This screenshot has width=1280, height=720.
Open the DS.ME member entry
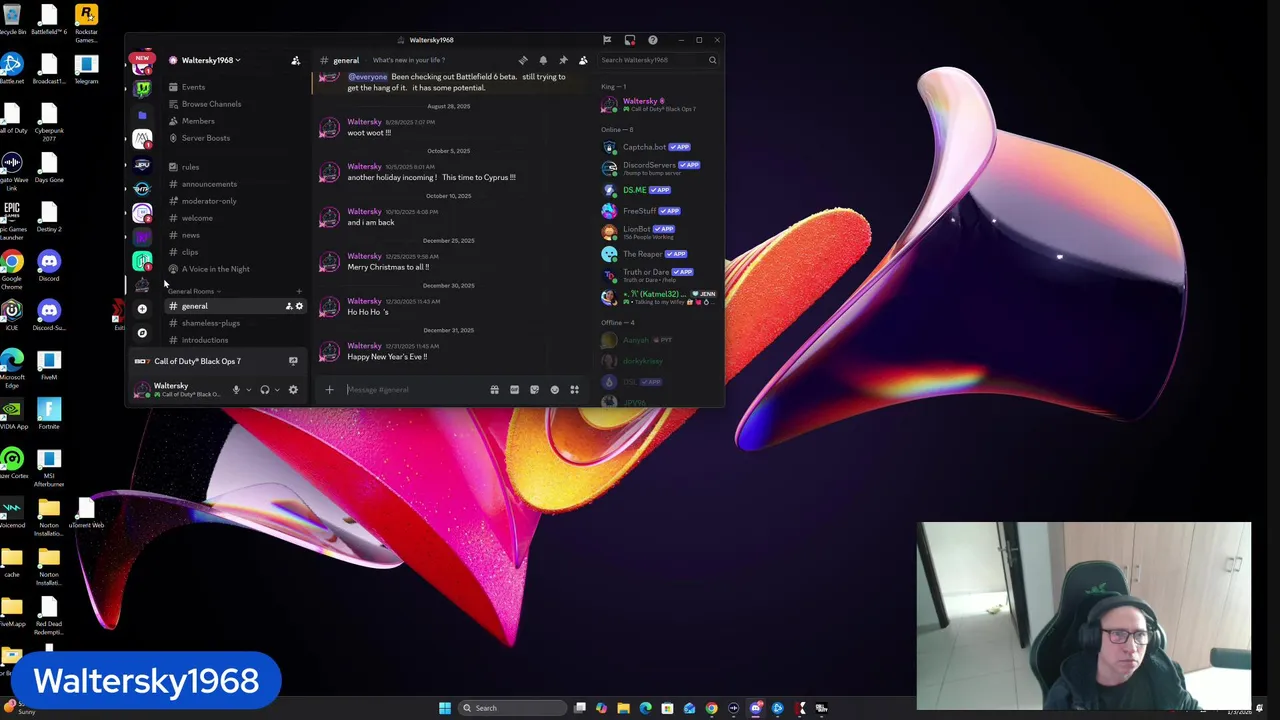coord(658,190)
